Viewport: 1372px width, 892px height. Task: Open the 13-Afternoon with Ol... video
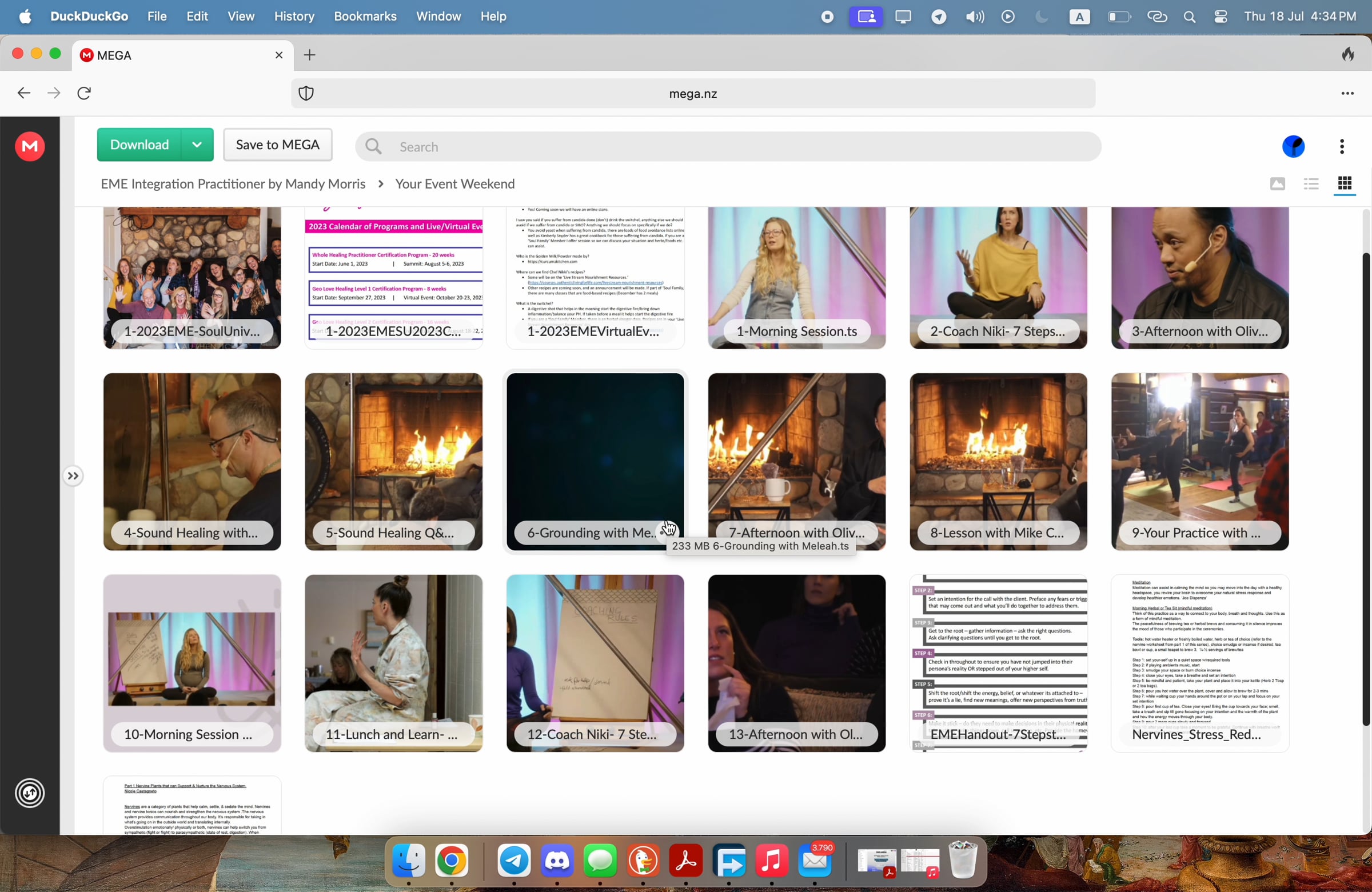pyautogui.click(x=797, y=664)
